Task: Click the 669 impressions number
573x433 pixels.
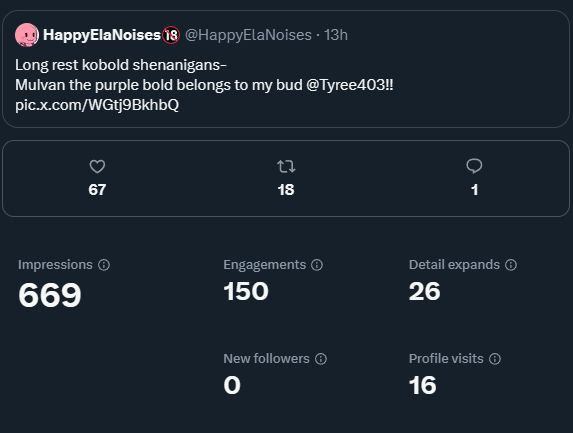Action: [50, 295]
